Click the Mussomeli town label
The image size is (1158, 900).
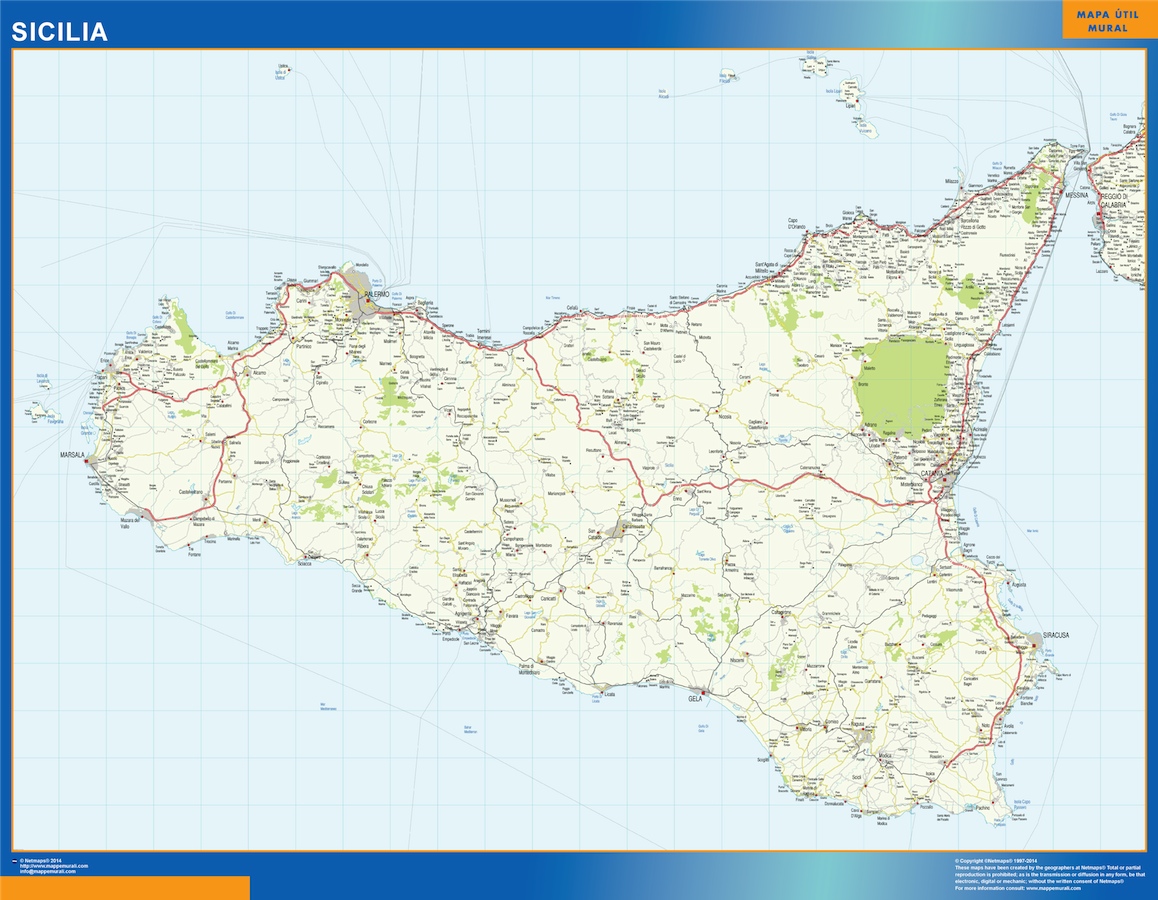coord(508,500)
